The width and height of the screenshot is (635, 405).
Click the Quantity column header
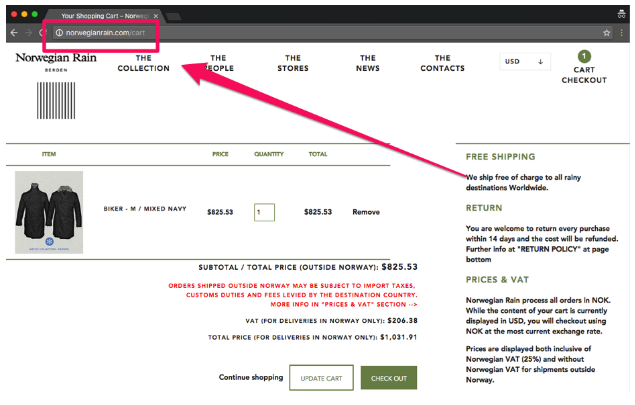269,154
